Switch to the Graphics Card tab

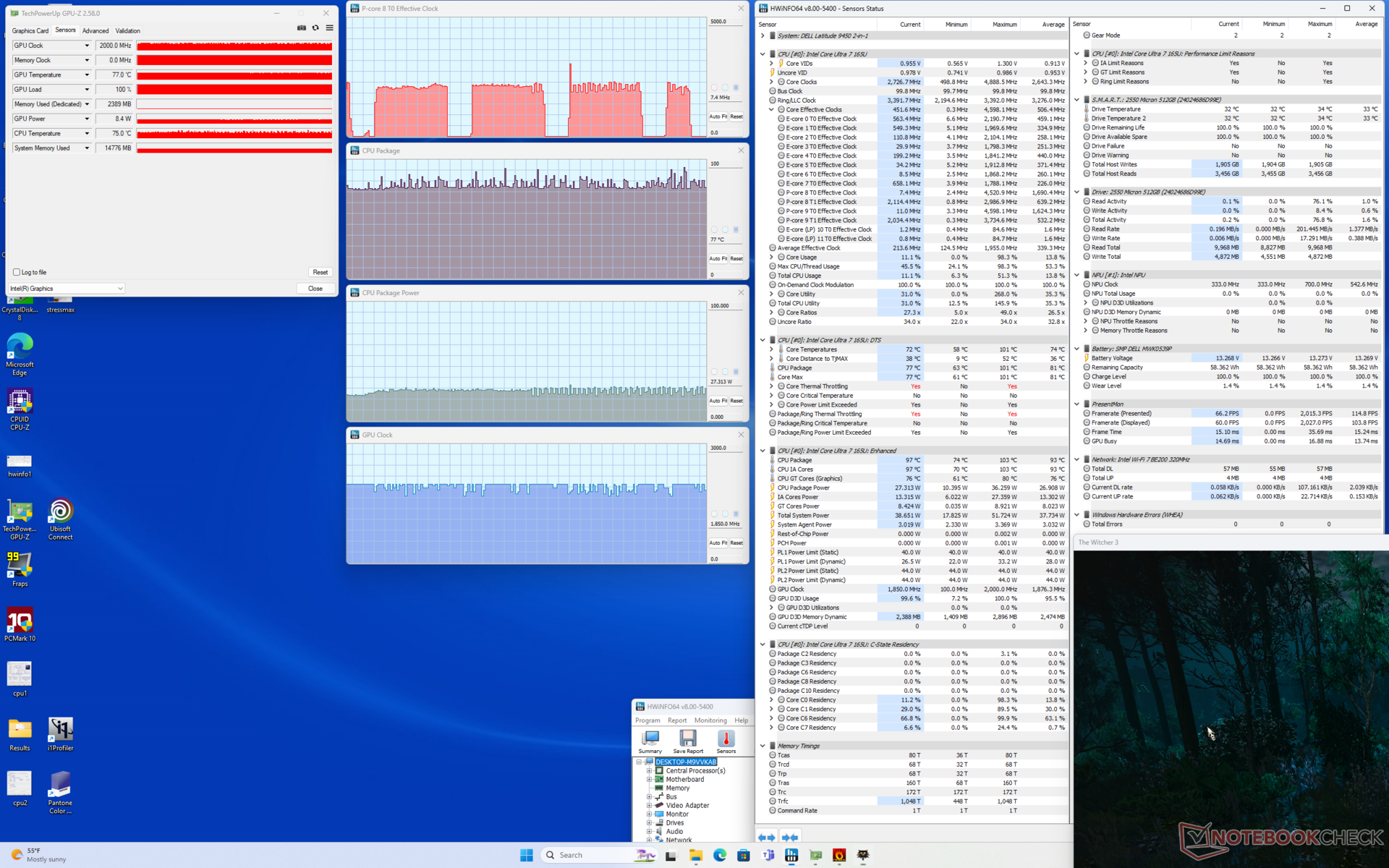pyautogui.click(x=30, y=31)
